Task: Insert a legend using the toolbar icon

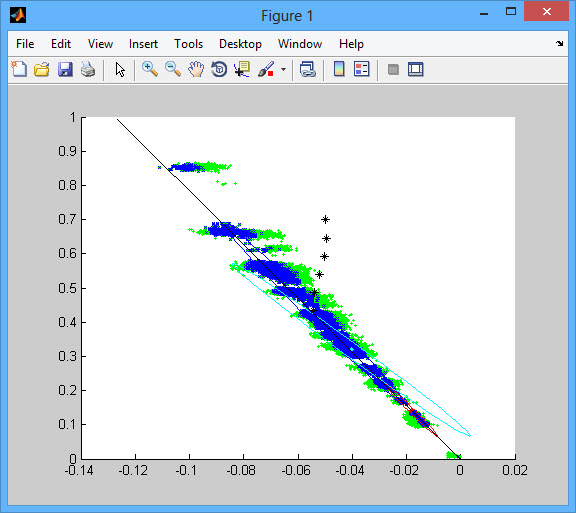Action: pyautogui.click(x=361, y=69)
